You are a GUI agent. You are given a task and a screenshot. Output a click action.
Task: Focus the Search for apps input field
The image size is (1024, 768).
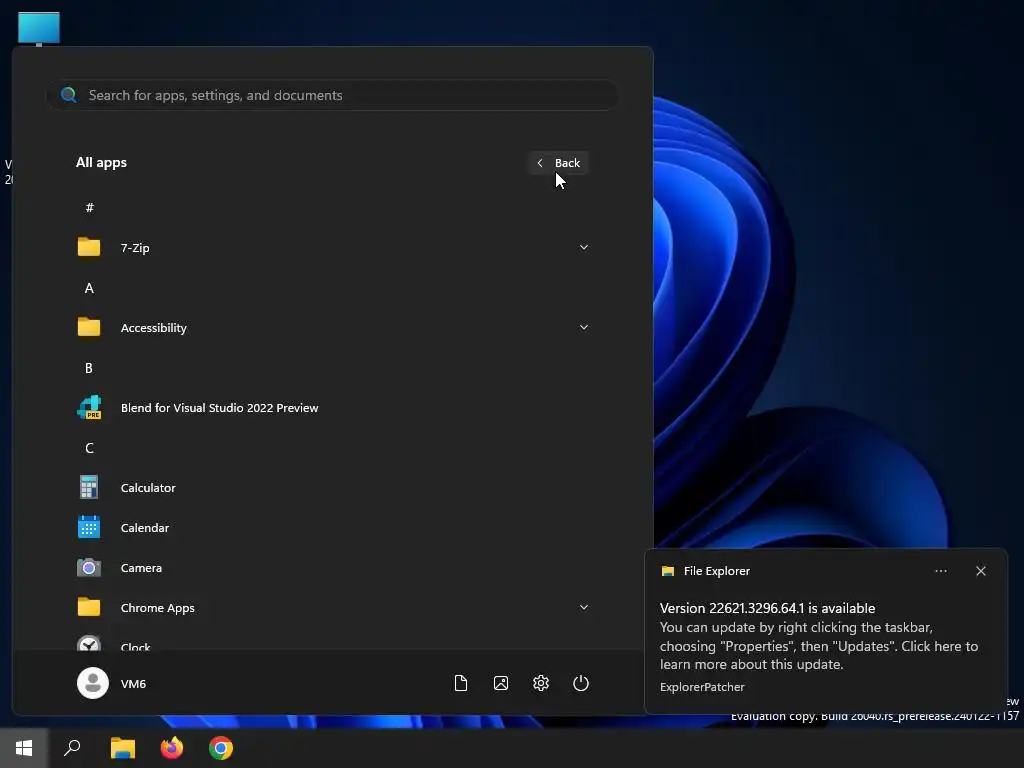tap(332, 95)
